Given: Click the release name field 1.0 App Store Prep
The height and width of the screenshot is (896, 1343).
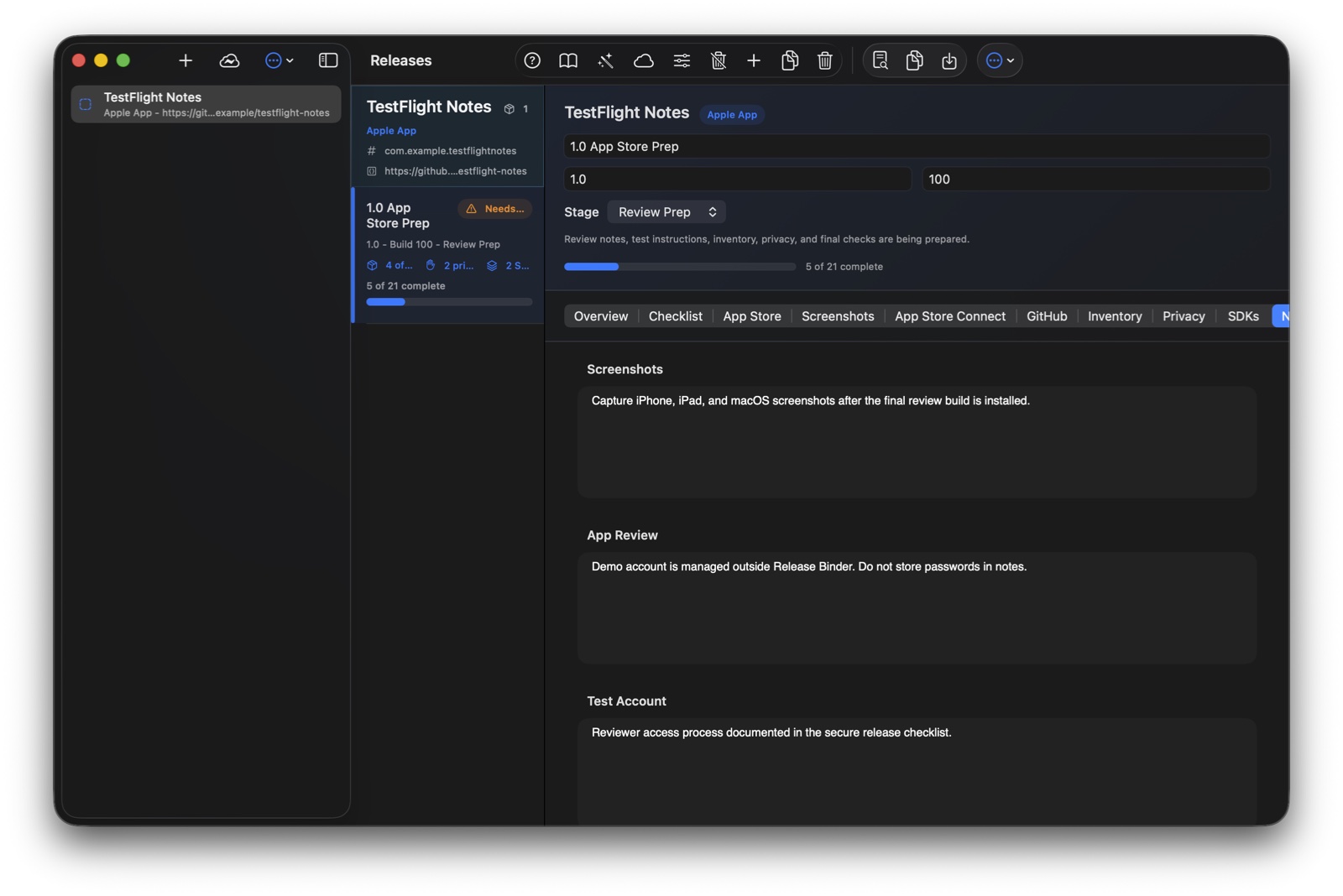Looking at the screenshot, I should [x=917, y=146].
